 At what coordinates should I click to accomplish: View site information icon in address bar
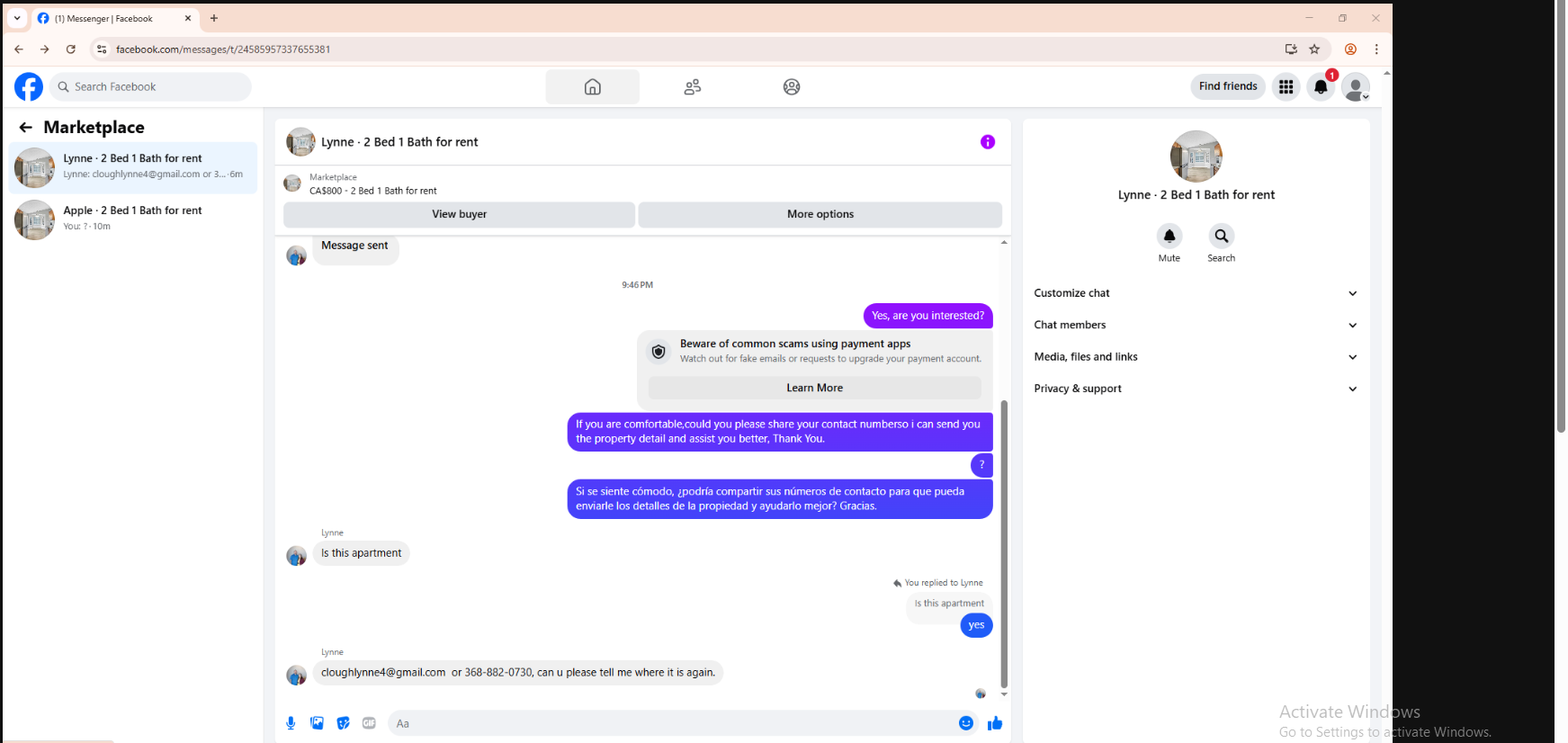point(102,49)
